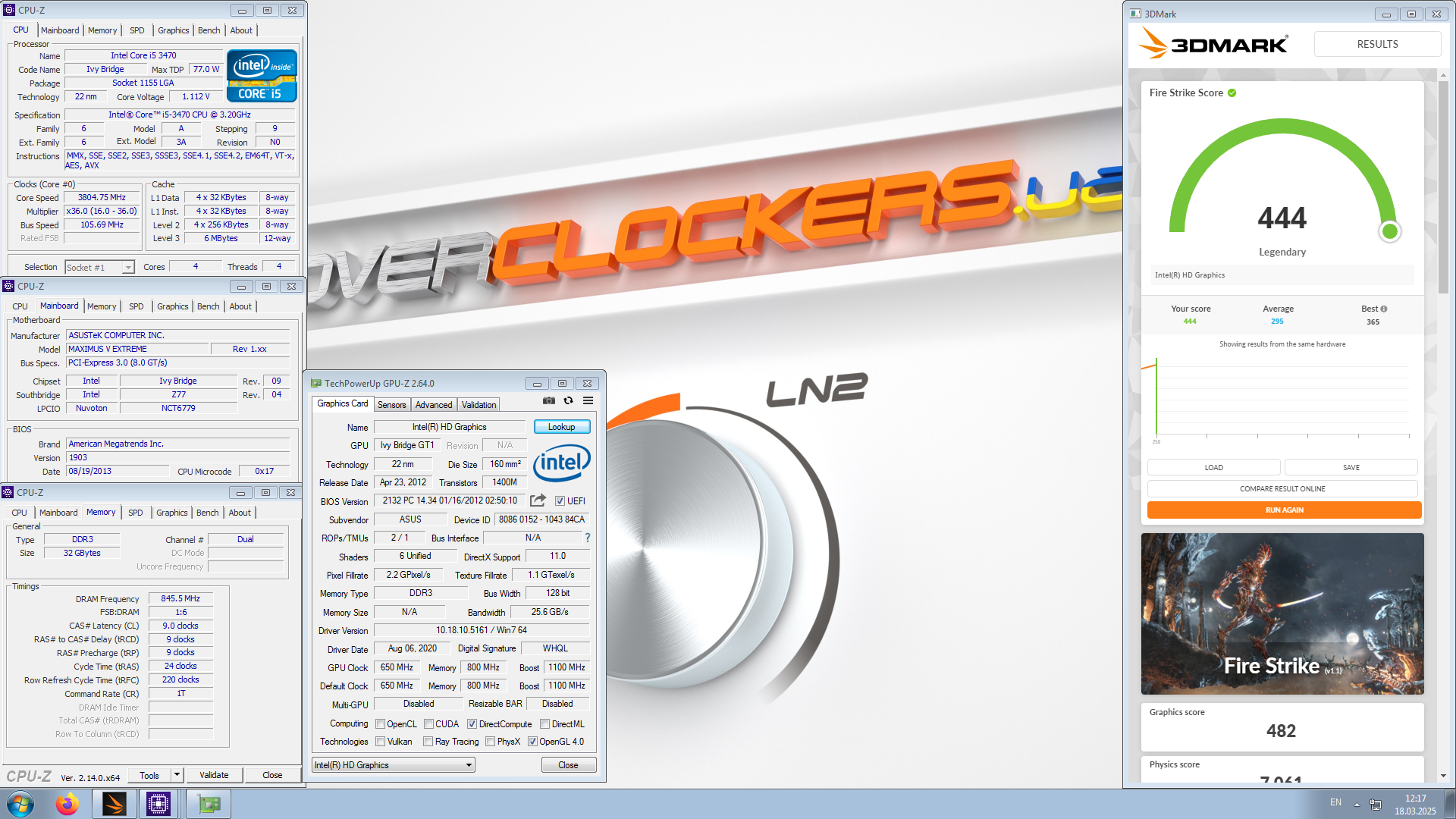Click the 3DMark scrollbar up arrow
The height and width of the screenshot is (819, 1456).
point(1443,75)
